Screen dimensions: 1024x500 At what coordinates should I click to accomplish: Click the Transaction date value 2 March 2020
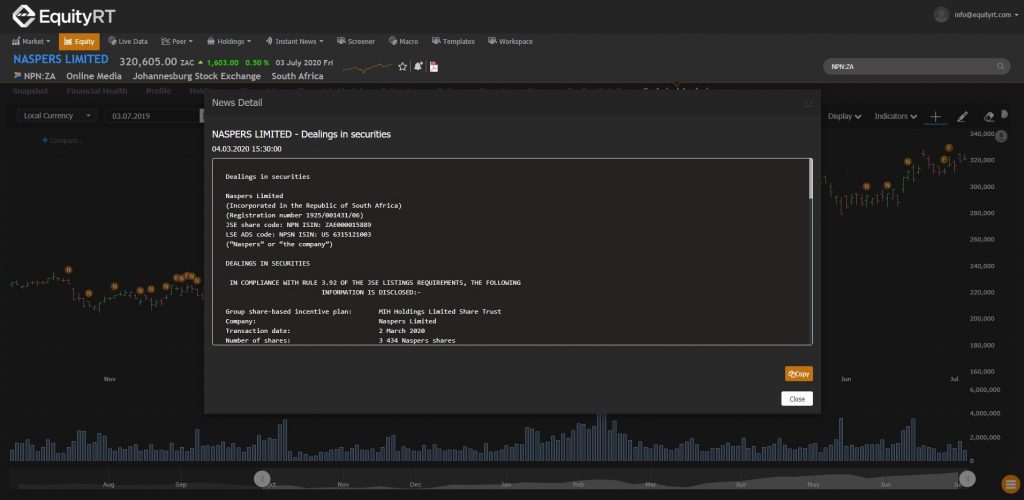click(402, 331)
